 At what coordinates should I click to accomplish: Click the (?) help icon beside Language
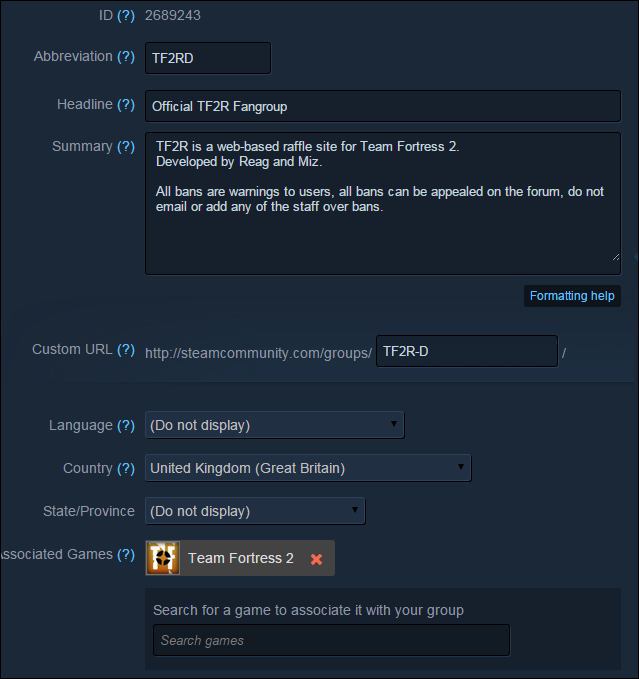point(126,425)
